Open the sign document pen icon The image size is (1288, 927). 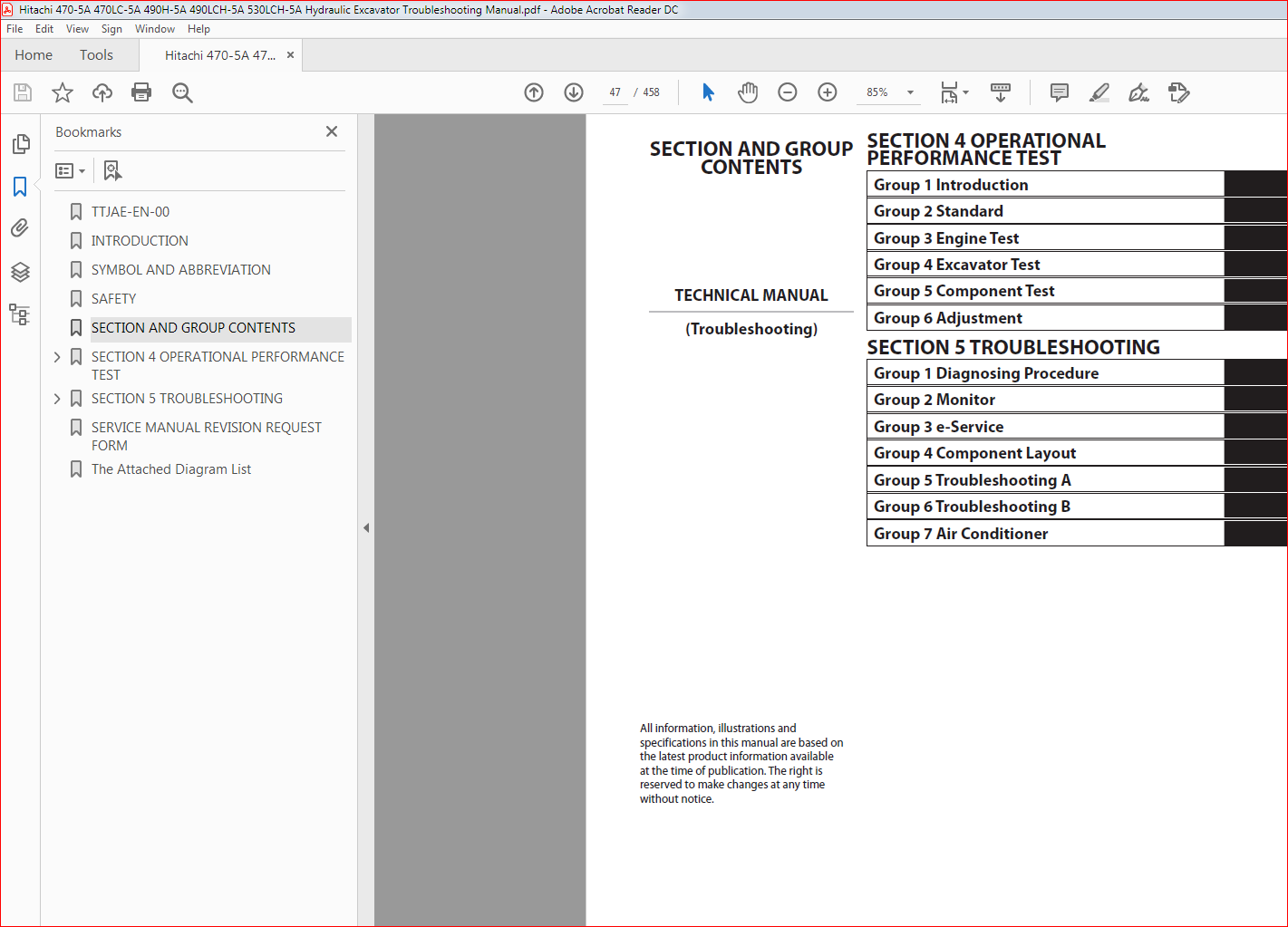(x=1138, y=92)
